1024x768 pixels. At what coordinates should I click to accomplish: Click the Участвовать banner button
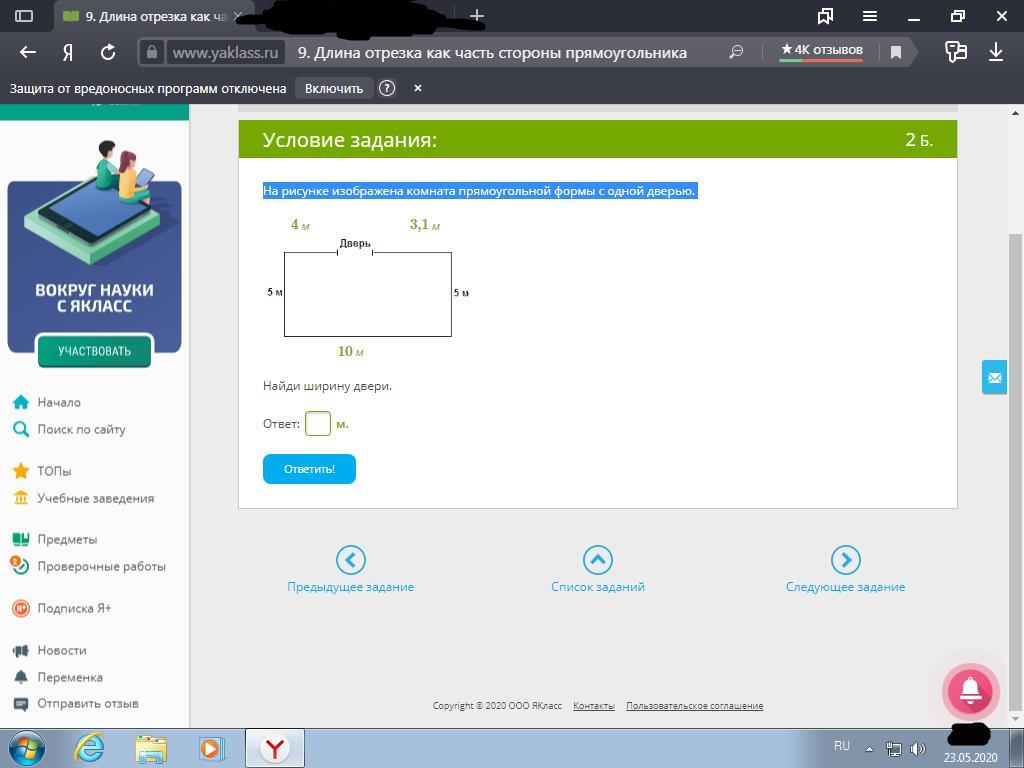(x=94, y=351)
